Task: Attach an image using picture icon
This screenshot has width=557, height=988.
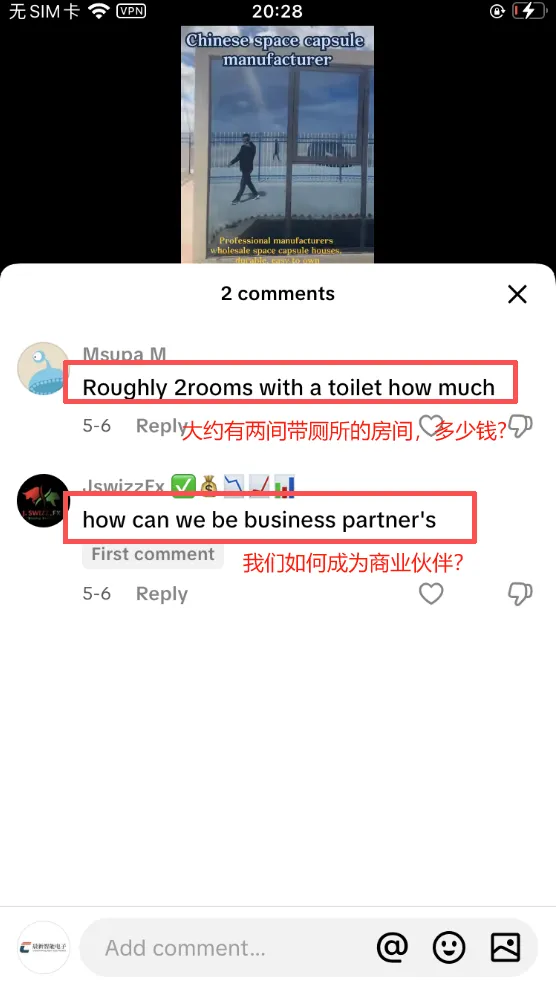Action: pos(505,947)
